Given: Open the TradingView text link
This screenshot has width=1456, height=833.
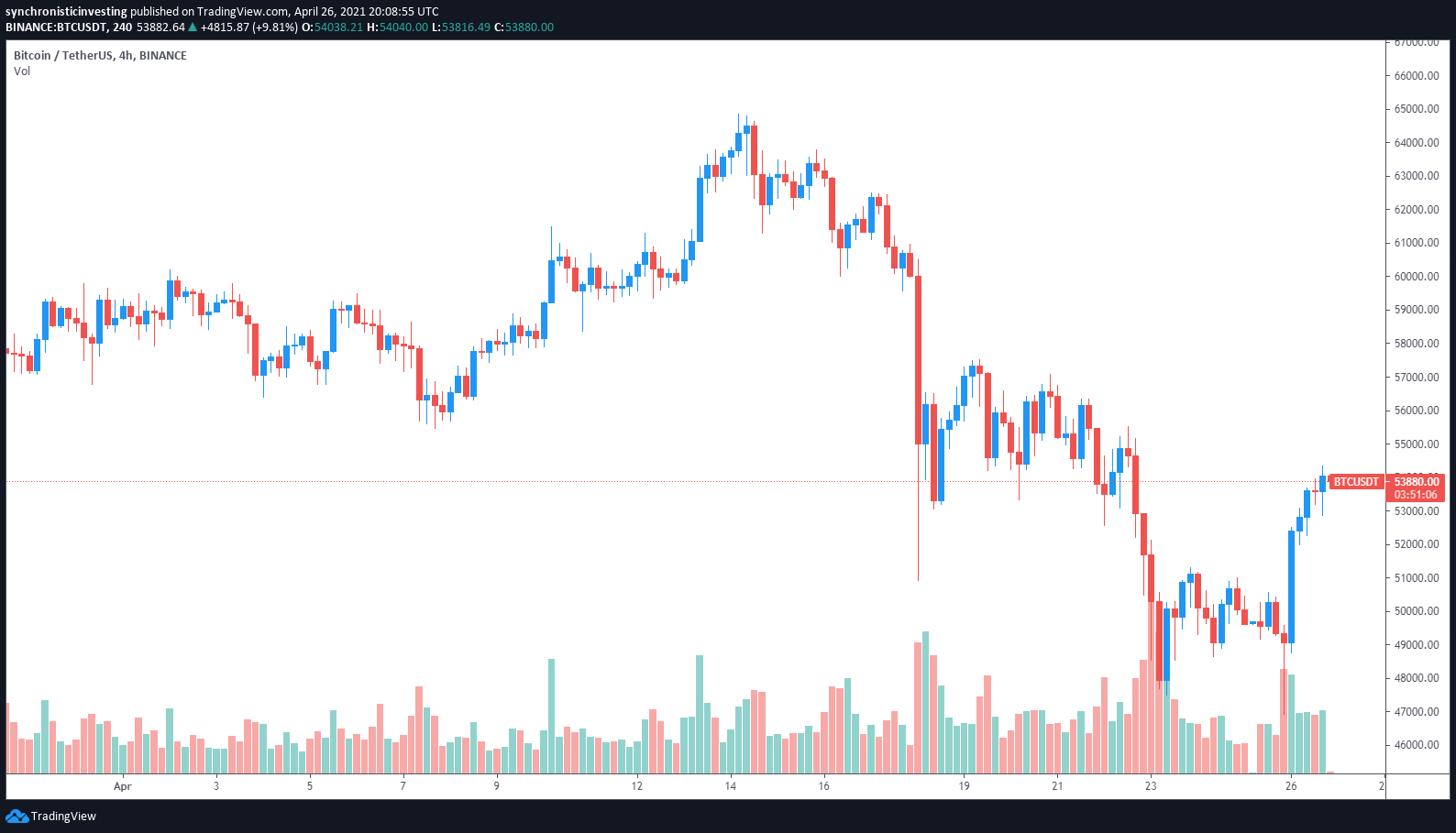Looking at the screenshot, I should click(63, 816).
